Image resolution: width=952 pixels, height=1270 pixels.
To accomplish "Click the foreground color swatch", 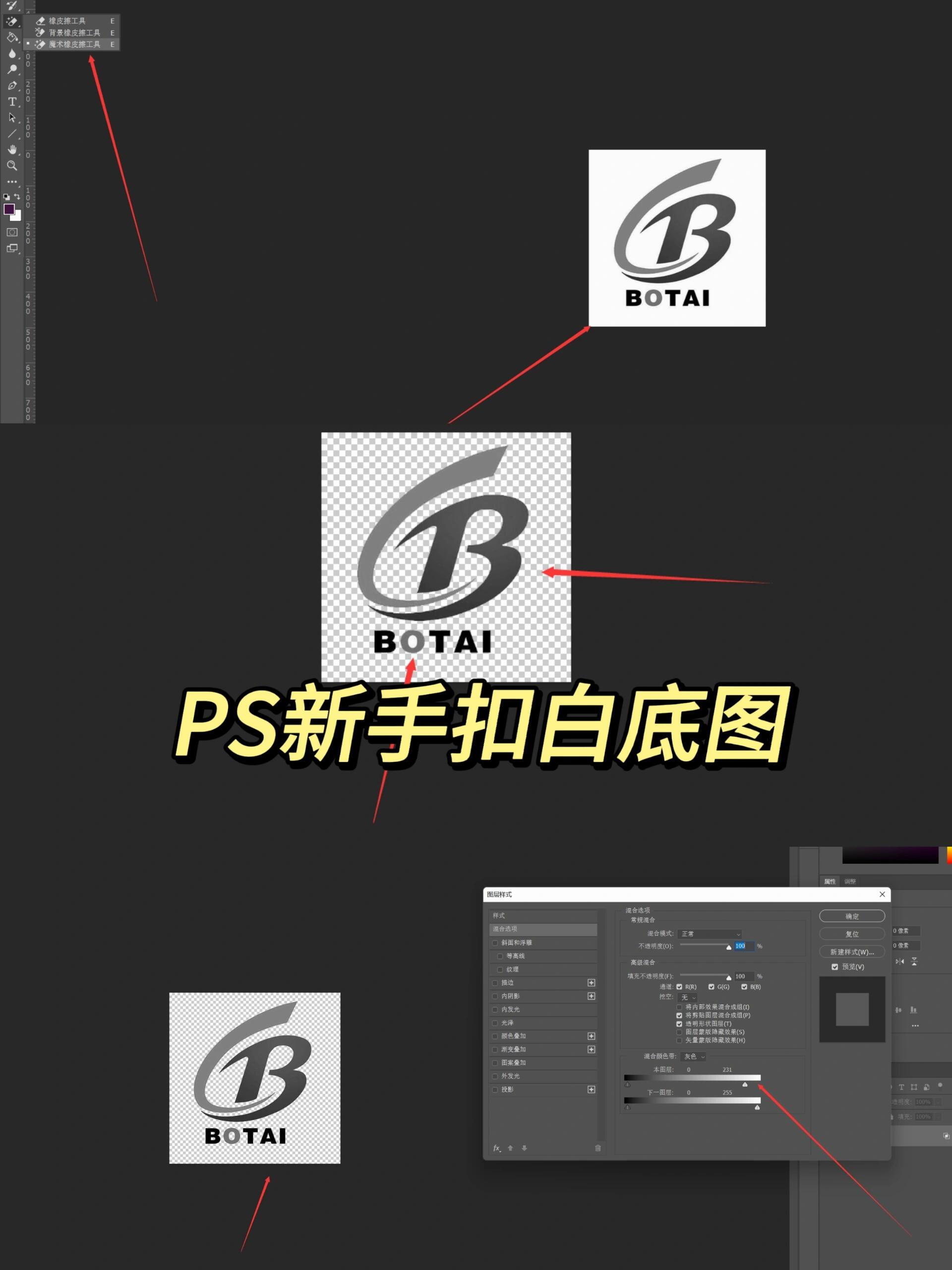I will point(8,209).
